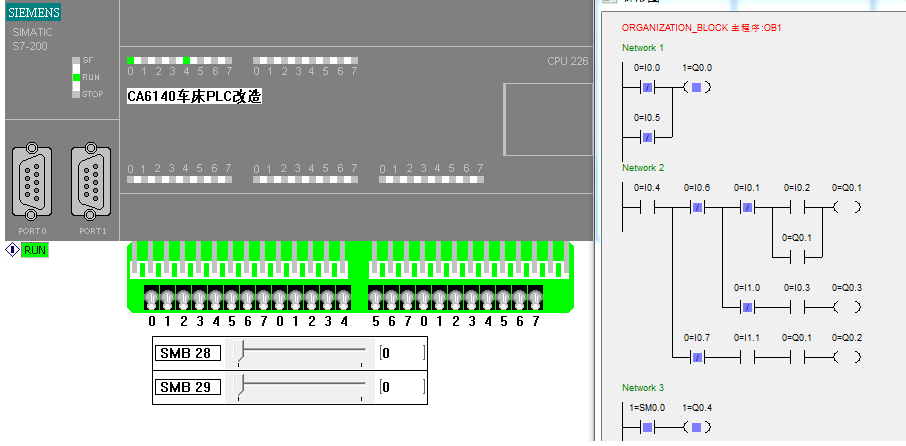
Task: Click the SMB 29 value field
Action: click(402, 386)
